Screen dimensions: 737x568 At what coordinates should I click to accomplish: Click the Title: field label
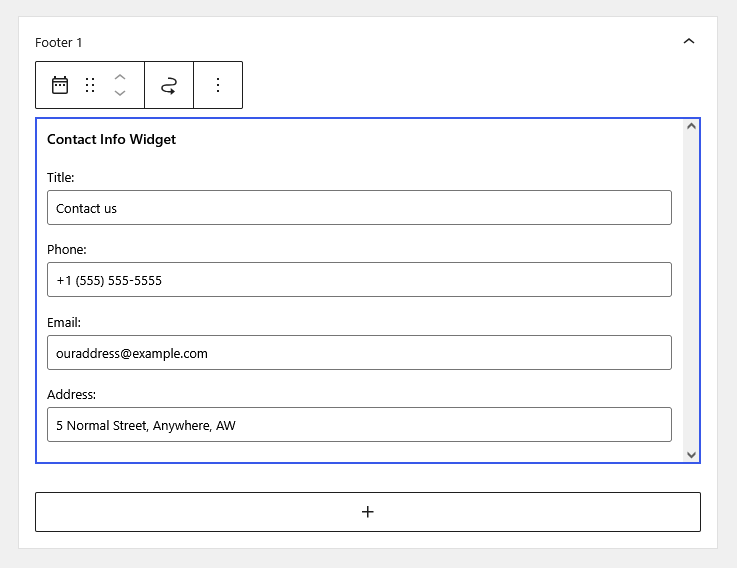[x=61, y=178]
